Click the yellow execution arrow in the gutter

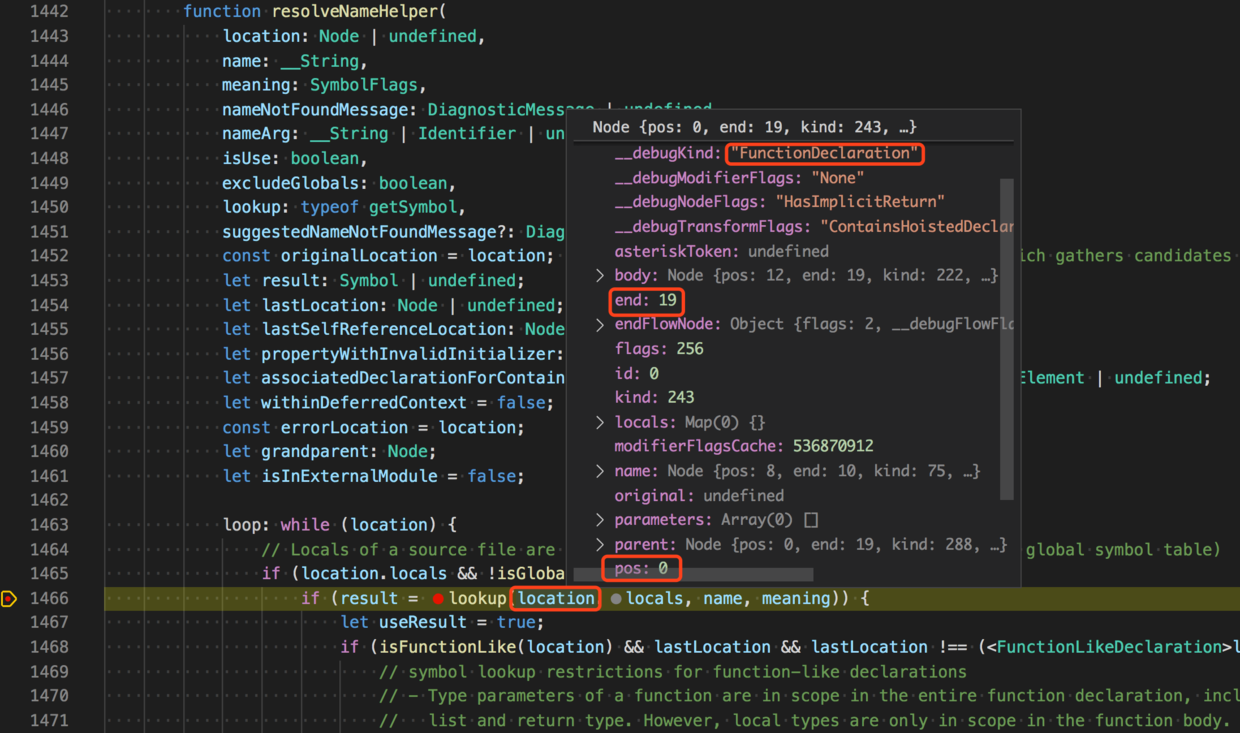[x=9, y=598]
